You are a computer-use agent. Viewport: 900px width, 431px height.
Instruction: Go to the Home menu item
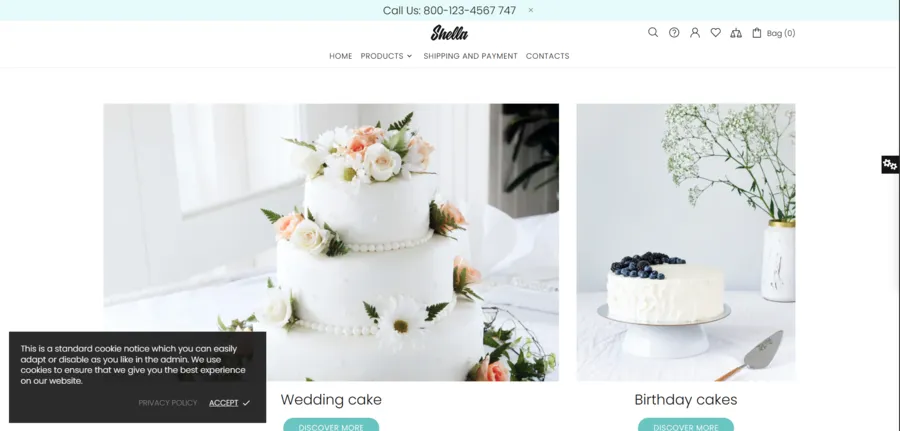tap(340, 56)
